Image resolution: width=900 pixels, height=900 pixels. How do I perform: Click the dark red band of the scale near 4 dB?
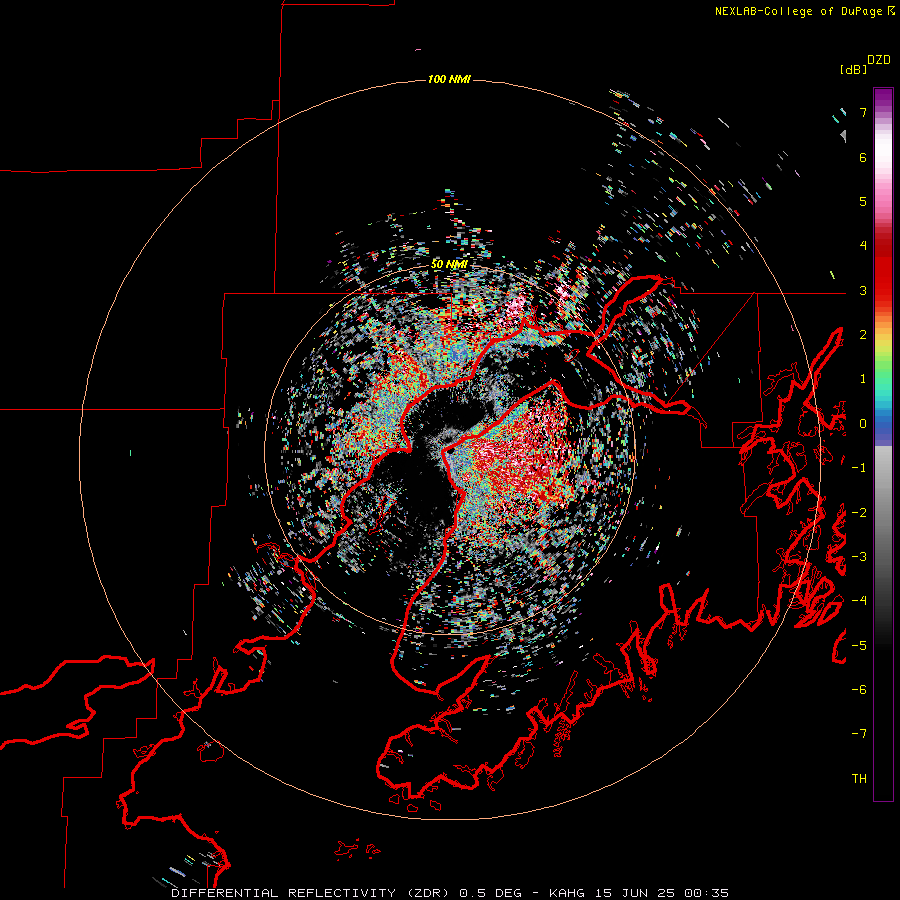[x=883, y=247]
